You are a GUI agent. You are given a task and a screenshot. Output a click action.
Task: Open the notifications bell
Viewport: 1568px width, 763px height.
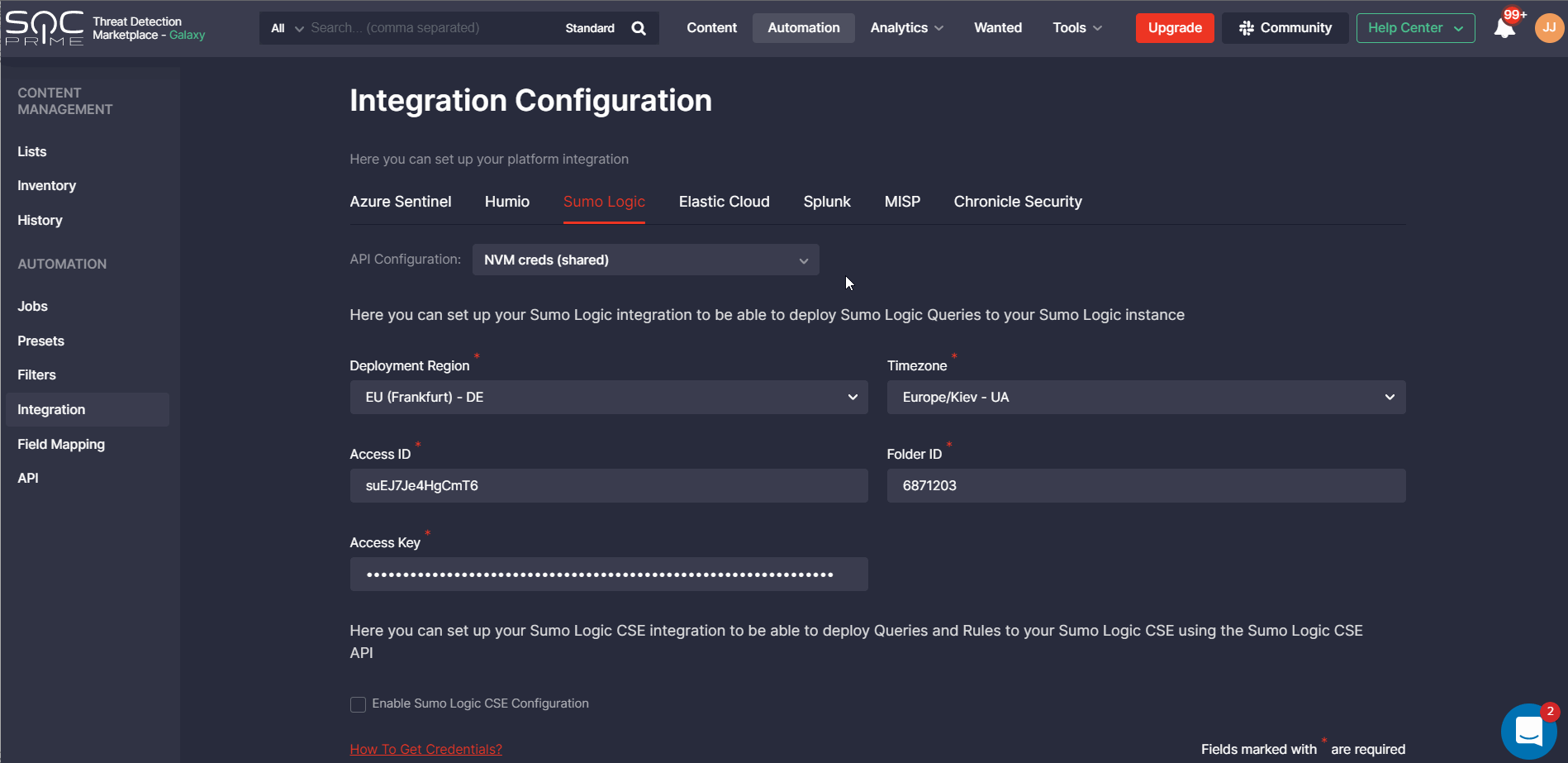click(x=1504, y=29)
